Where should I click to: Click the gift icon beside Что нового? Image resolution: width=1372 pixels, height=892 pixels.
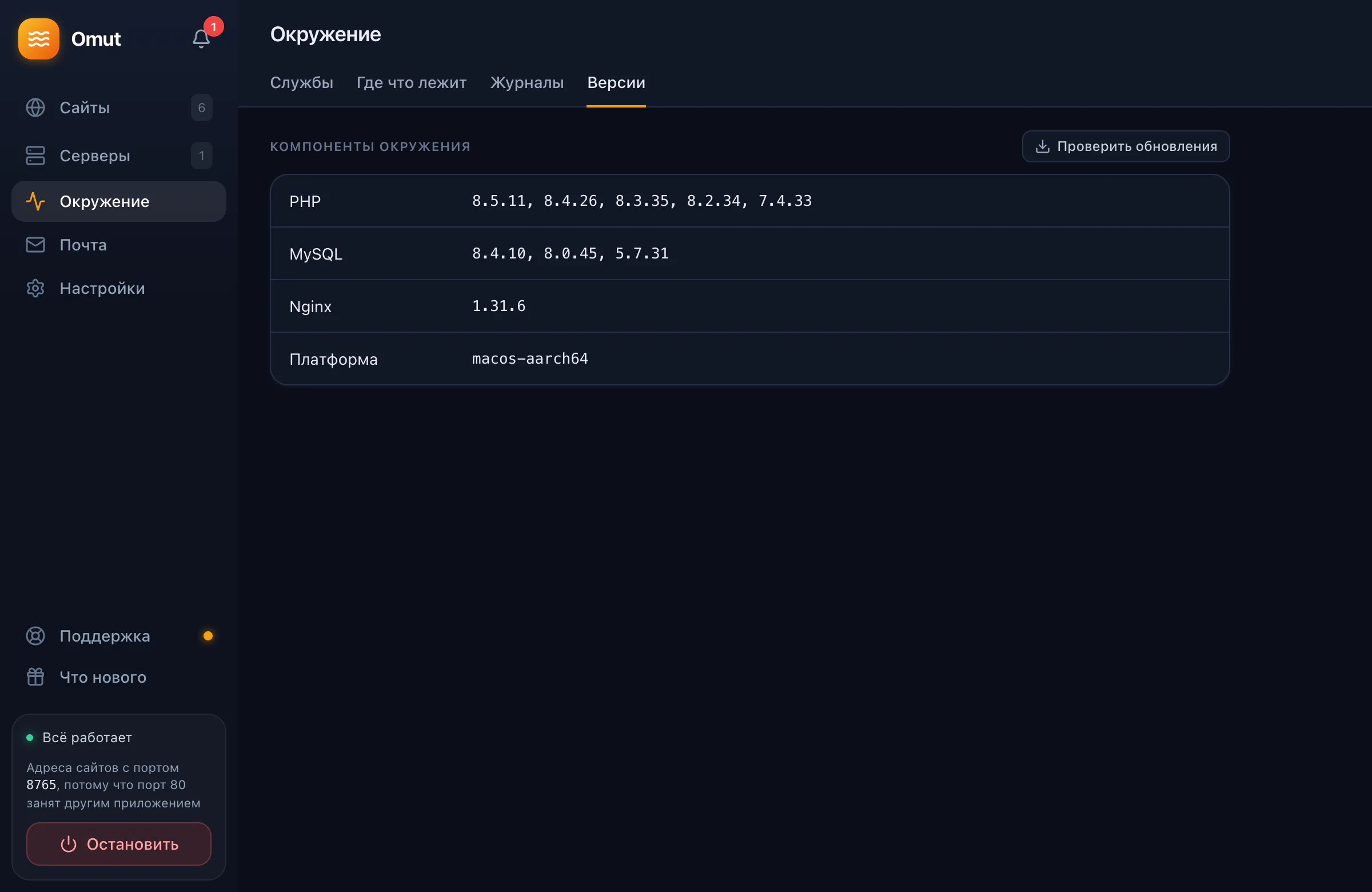35,677
